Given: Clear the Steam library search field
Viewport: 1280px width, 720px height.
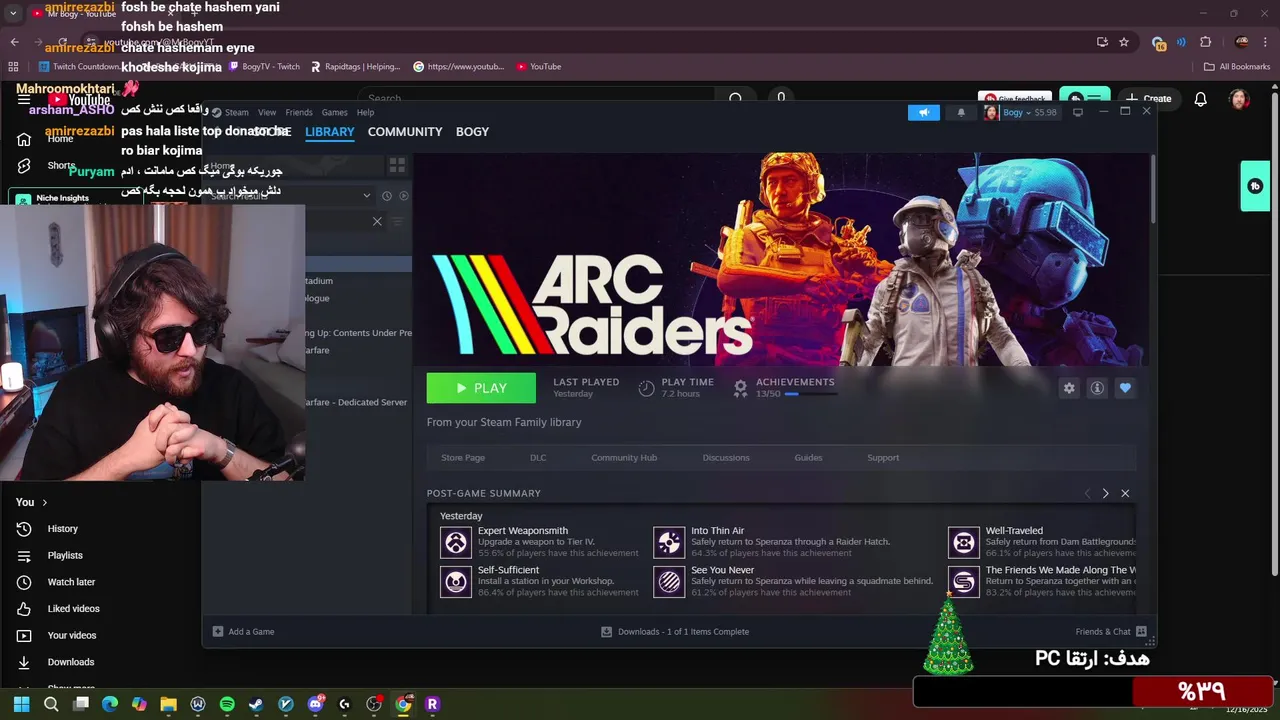Looking at the screenshot, I should [377, 221].
